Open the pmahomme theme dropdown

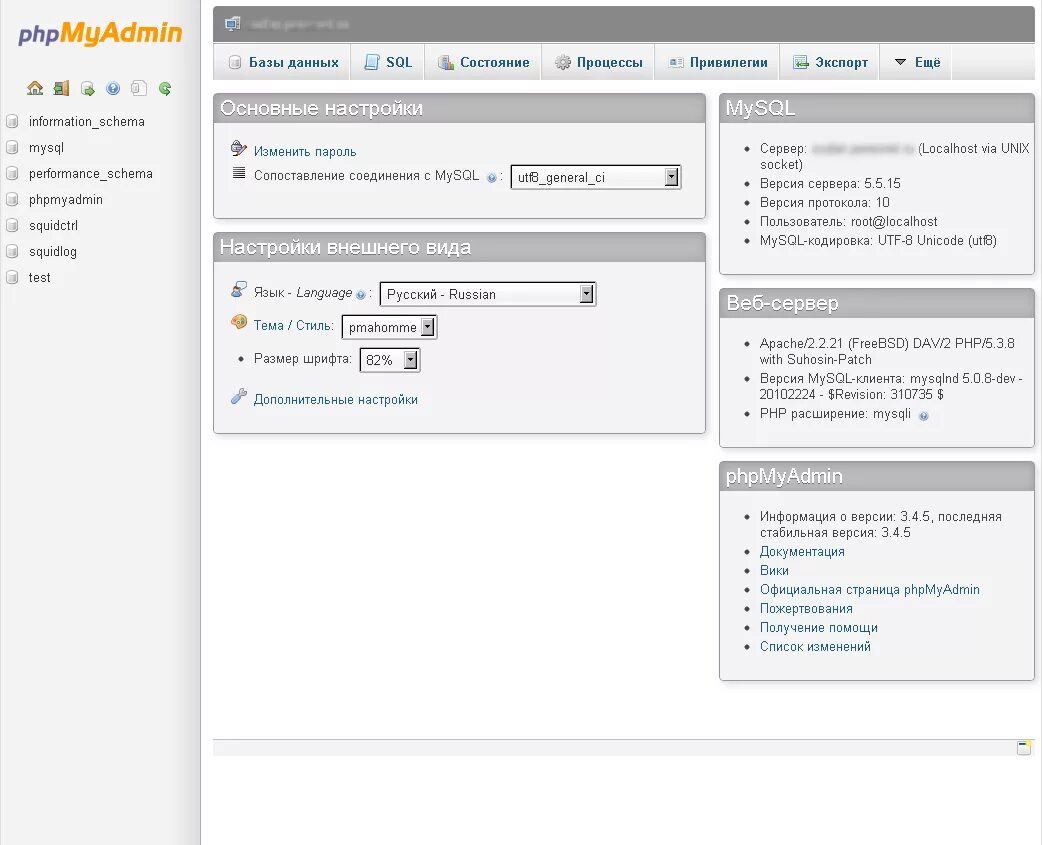pos(389,327)
